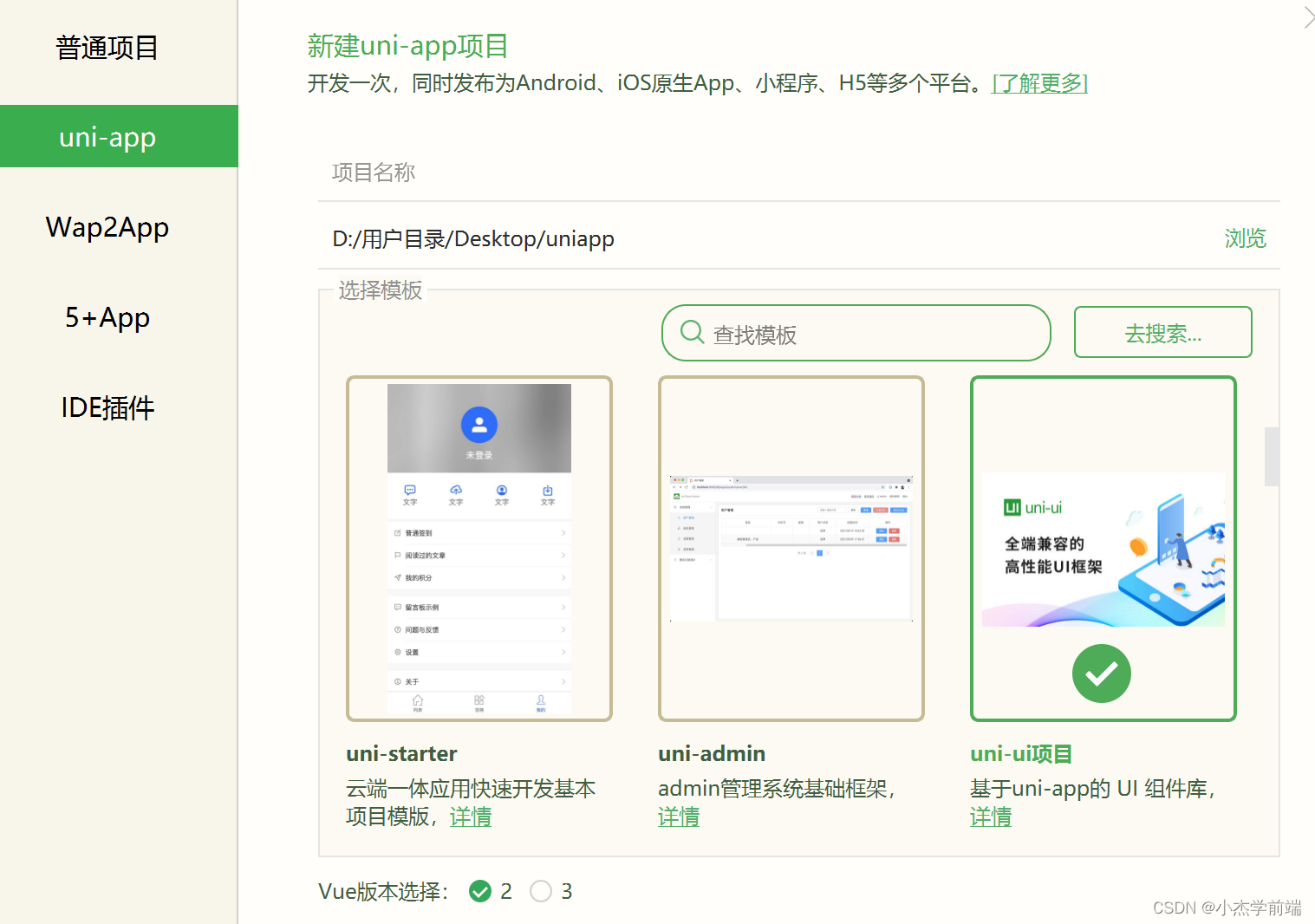Screen dimensions: 1315x924
Task: Switch to the 普通项目 tab
Action: point(107,49)
